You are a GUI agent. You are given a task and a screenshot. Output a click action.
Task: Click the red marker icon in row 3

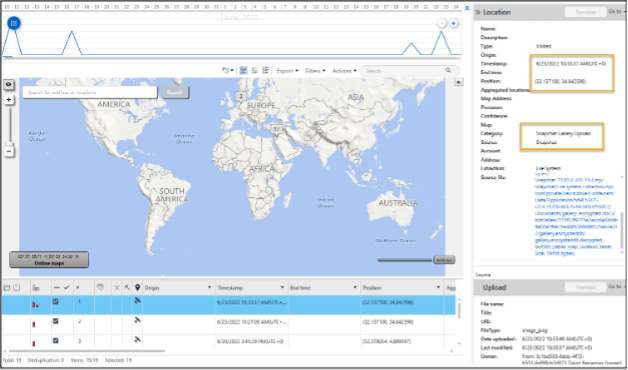click(x=34, y=344)
